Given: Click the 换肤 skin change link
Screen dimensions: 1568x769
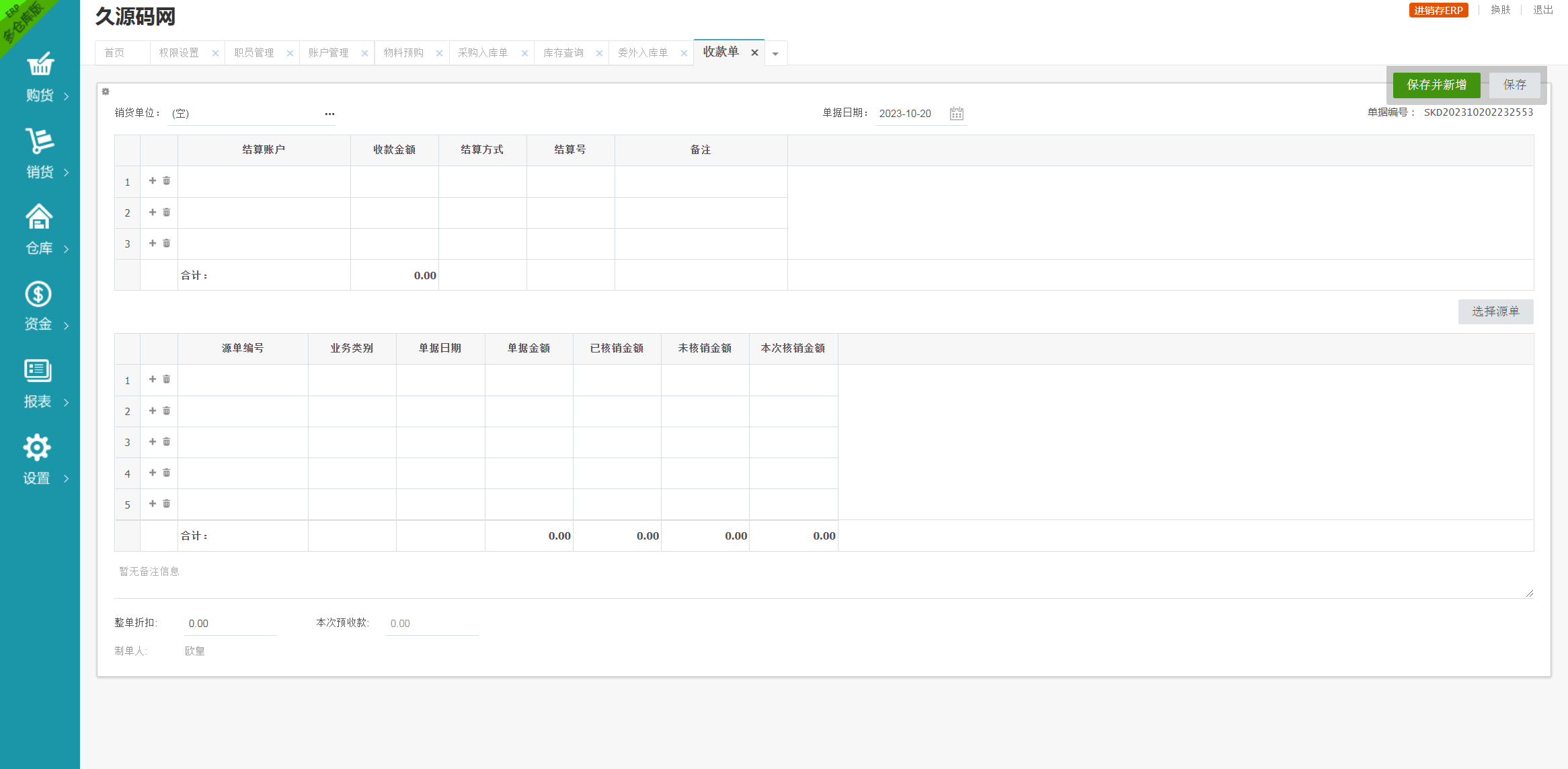Looking at the screenshot, I should pyautogui.click(x=1500, y=10).
